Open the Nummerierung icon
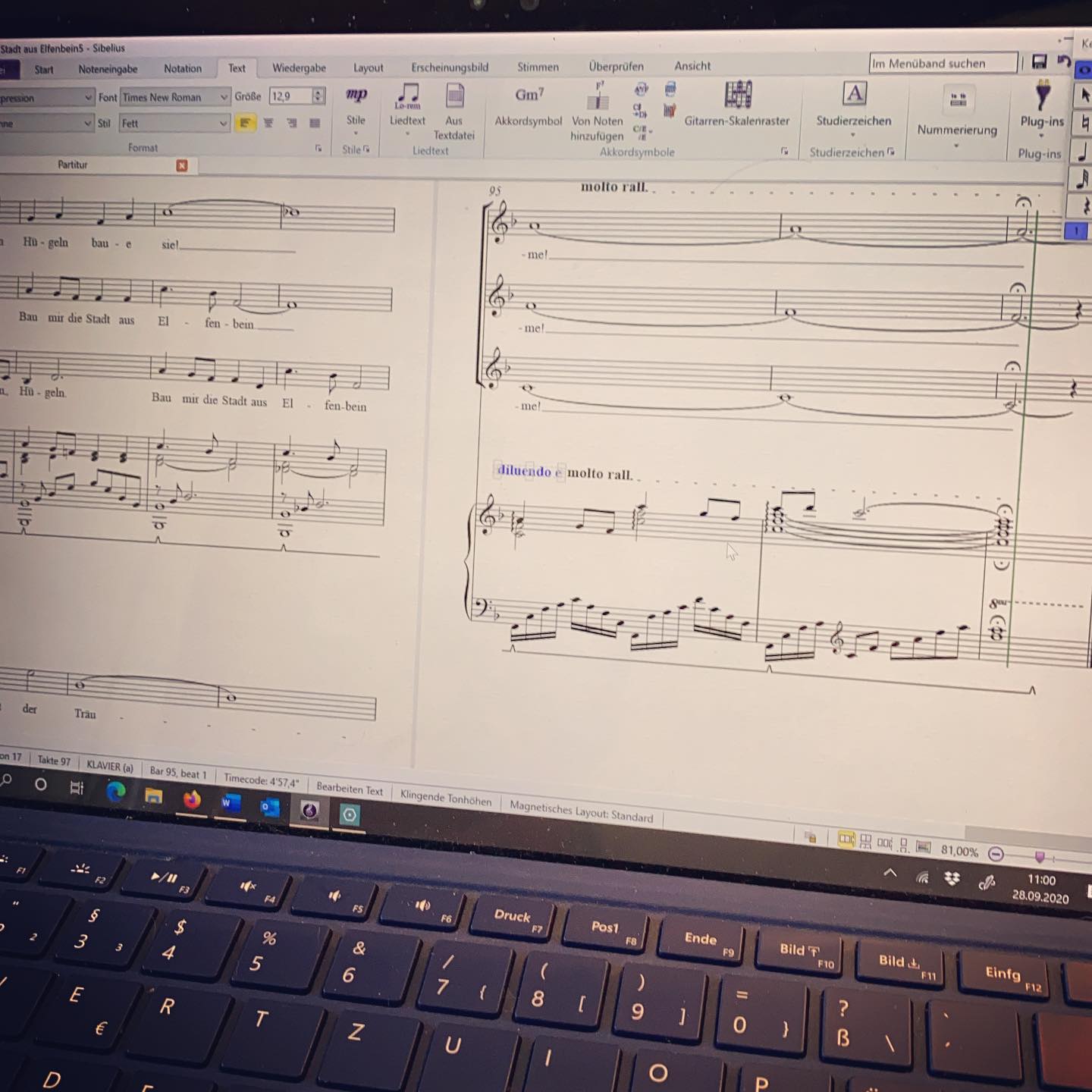 (x=958, y=99)
